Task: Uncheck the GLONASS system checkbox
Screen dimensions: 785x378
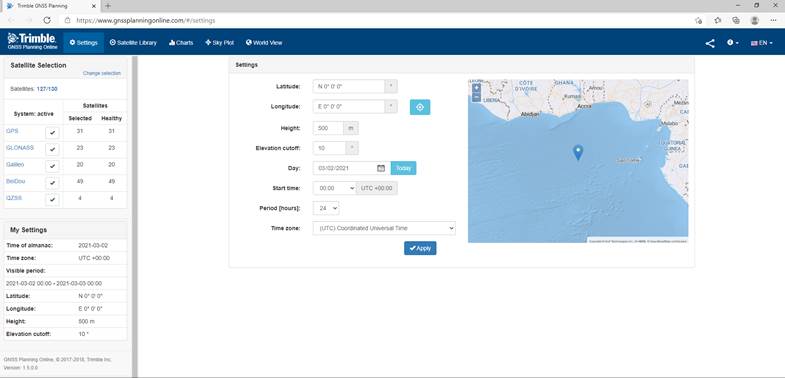Action: 52,149
